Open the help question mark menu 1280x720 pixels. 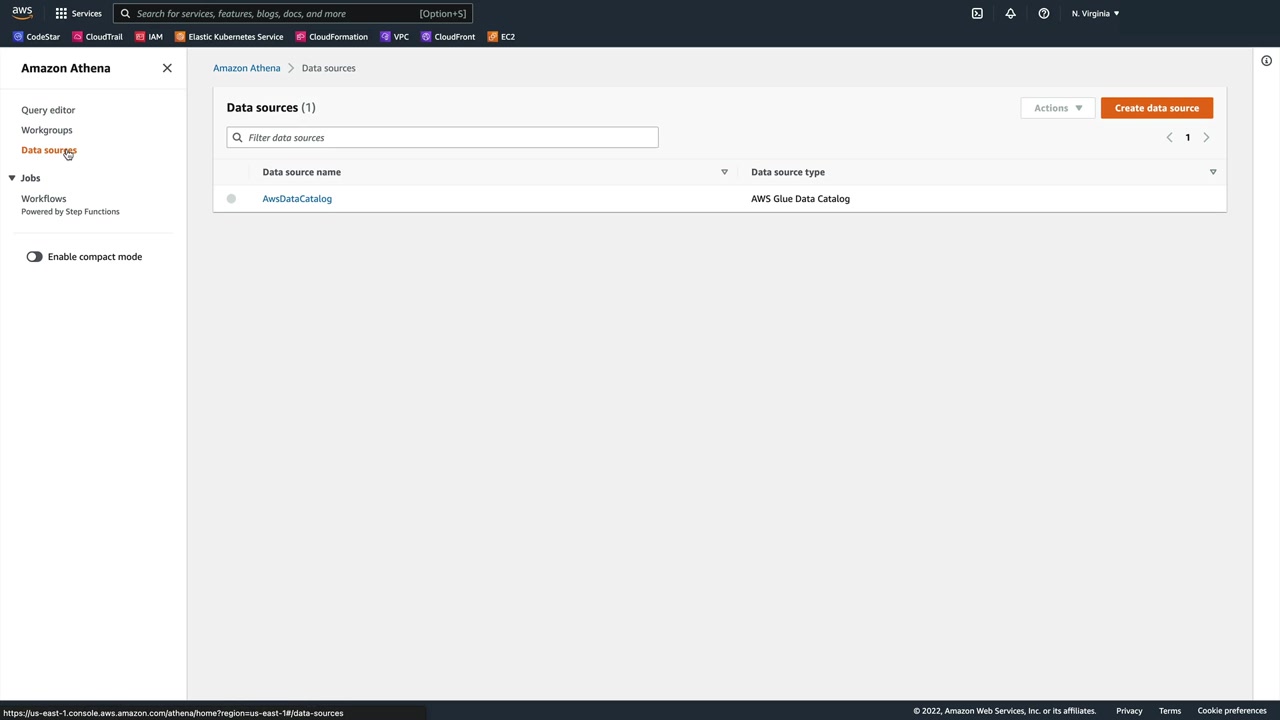pos(1044,13)
